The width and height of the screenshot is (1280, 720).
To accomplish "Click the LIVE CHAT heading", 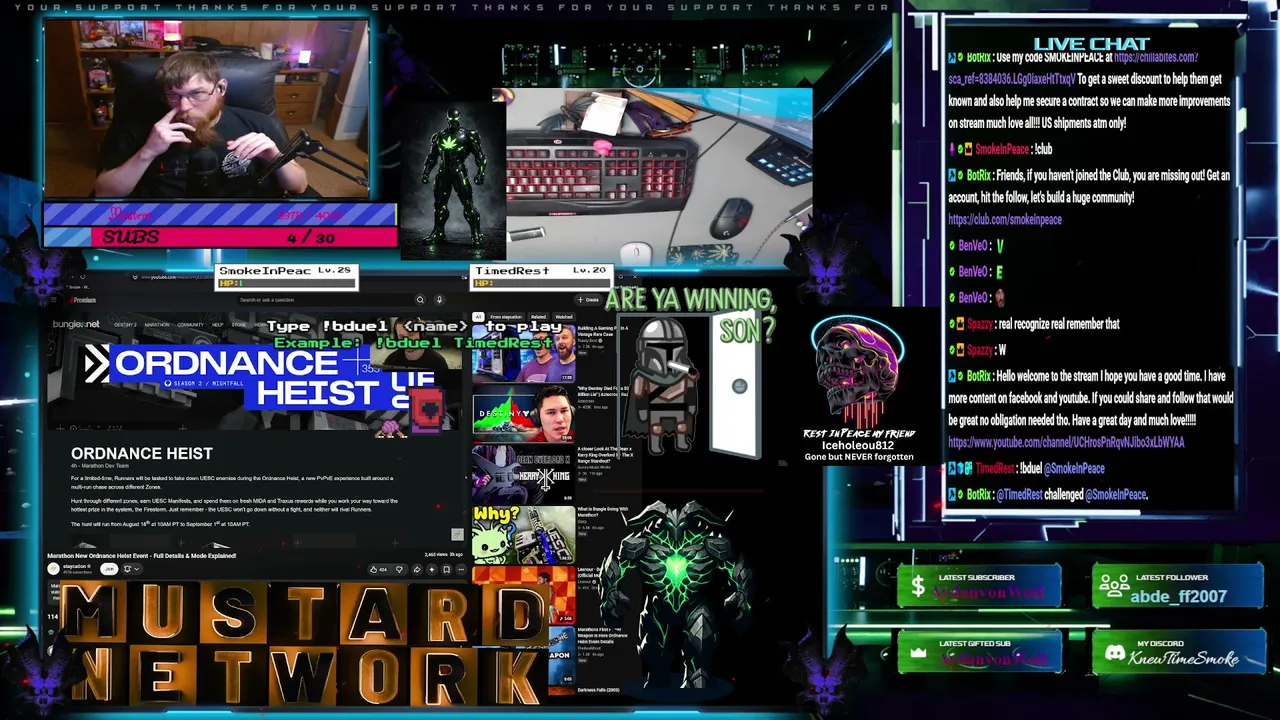I will point(1091,43).
